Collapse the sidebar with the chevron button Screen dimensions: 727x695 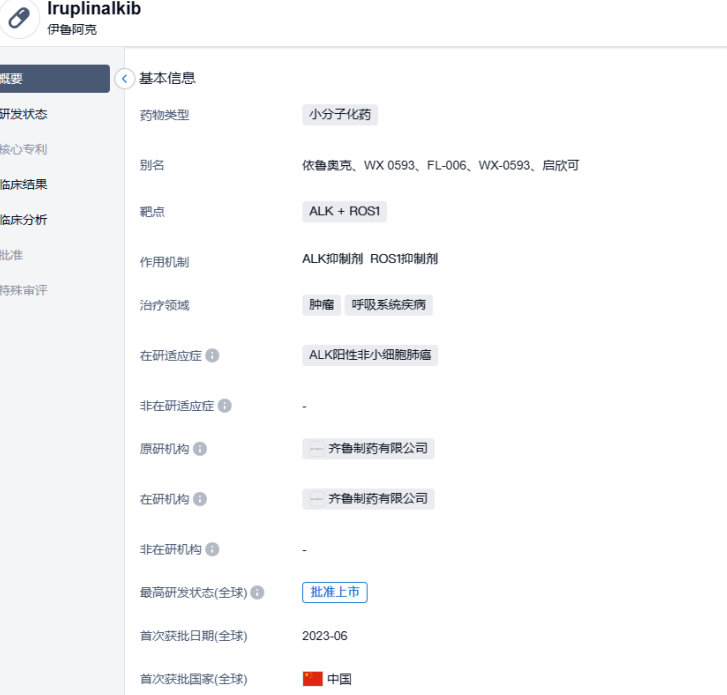pyautogui.click(x=125, y=78)
